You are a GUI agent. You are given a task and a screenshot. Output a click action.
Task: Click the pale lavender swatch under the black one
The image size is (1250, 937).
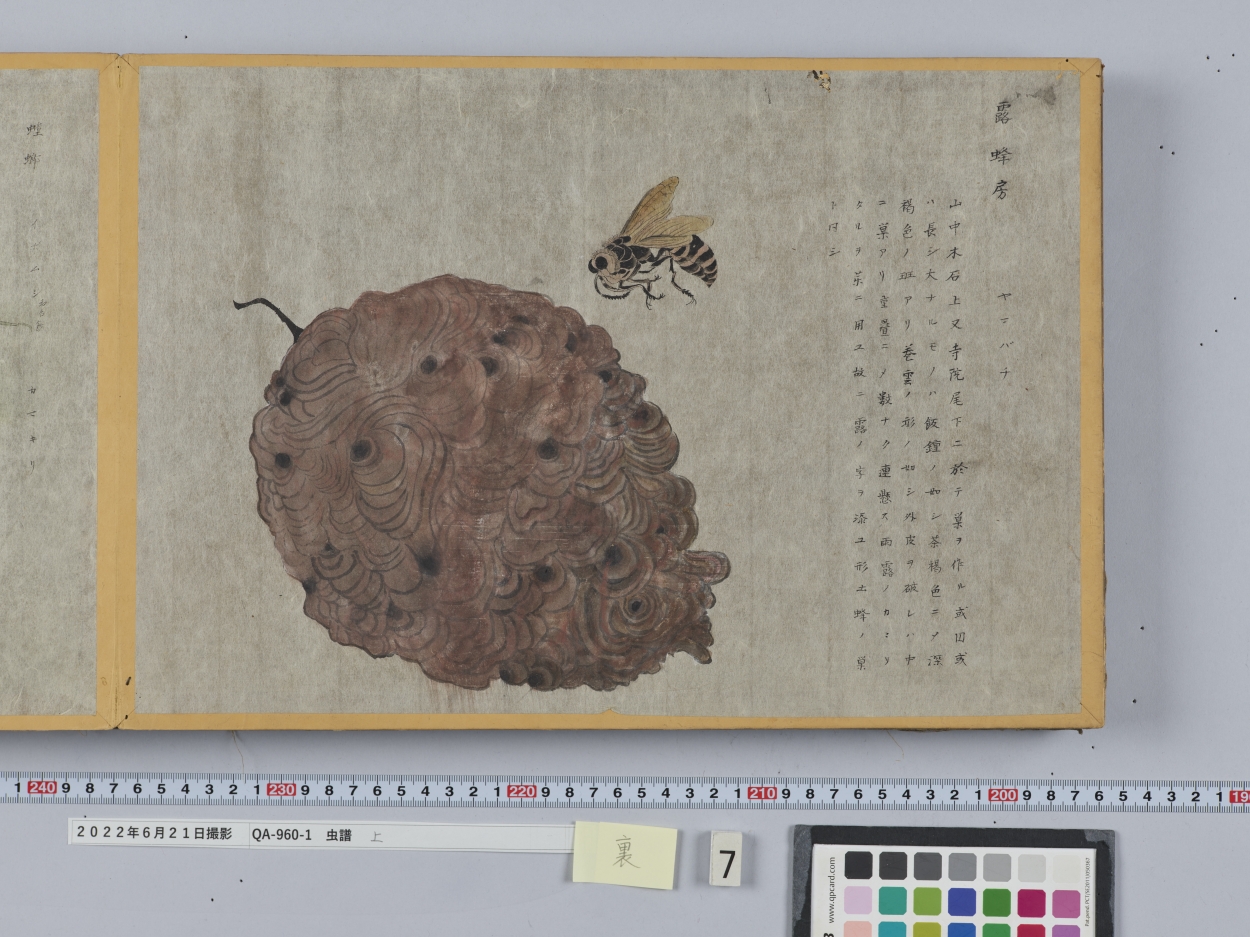[858, 901]
